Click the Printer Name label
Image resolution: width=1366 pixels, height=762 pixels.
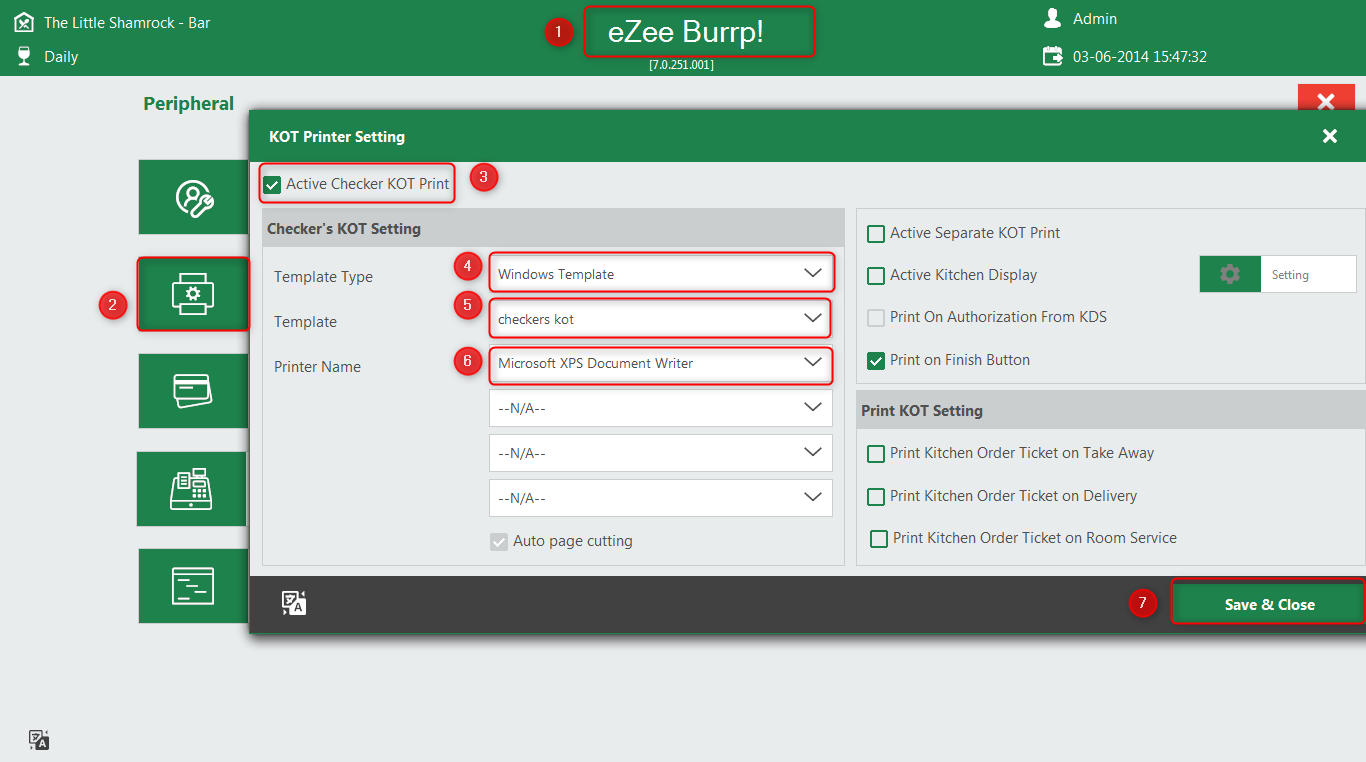point(317,367)
